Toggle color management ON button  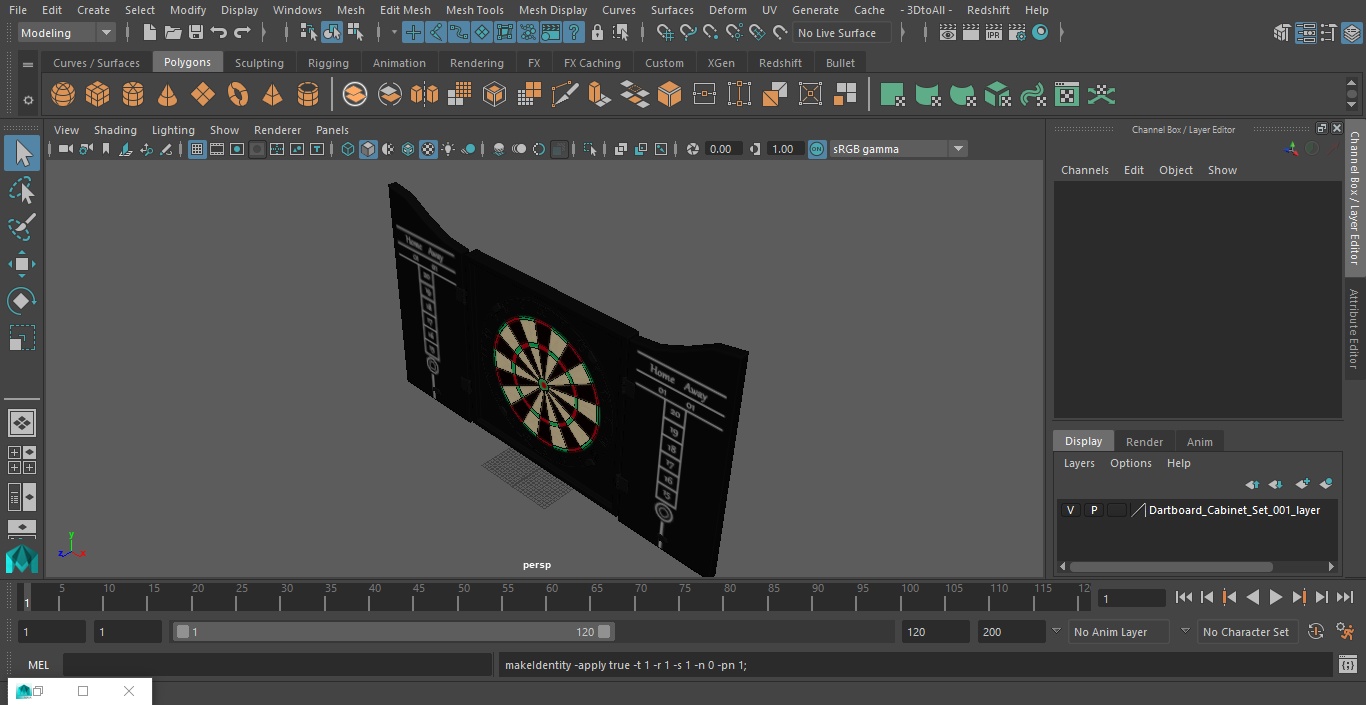(817, 149)
